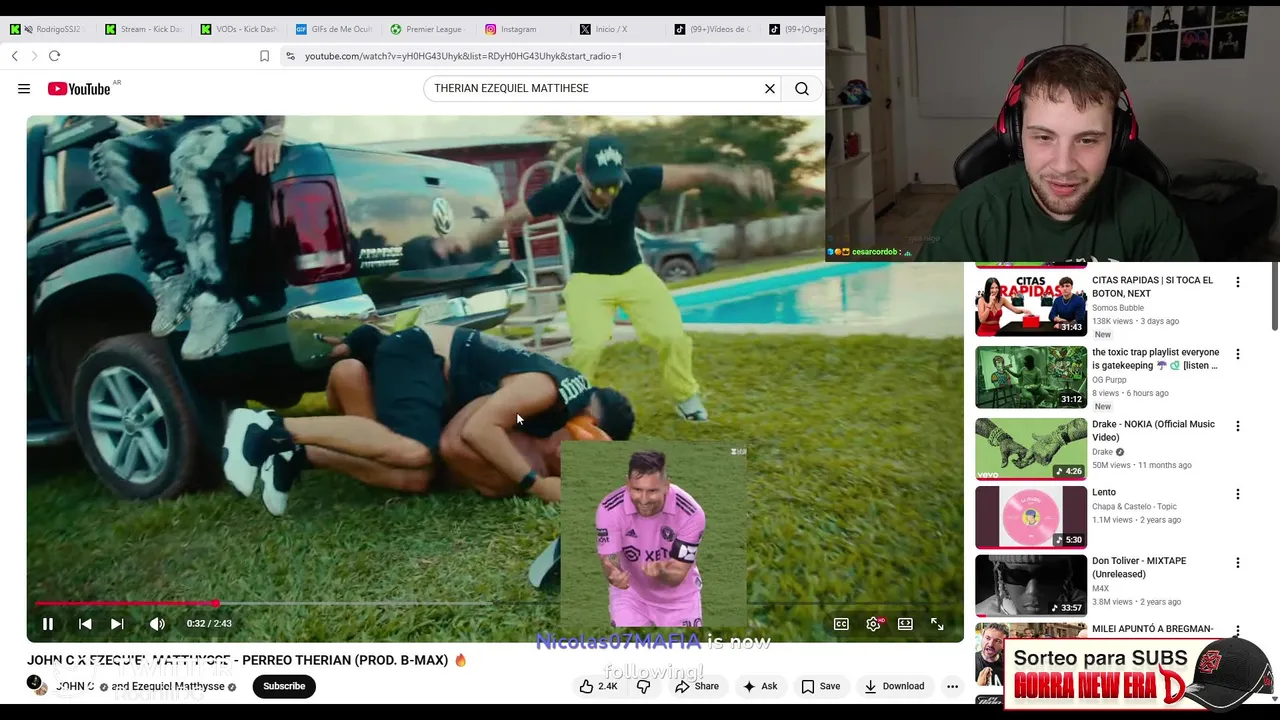The height and width of the screenshot is (720, 1280).
Task: Skip to previous video
Action: tap(85, 624)
